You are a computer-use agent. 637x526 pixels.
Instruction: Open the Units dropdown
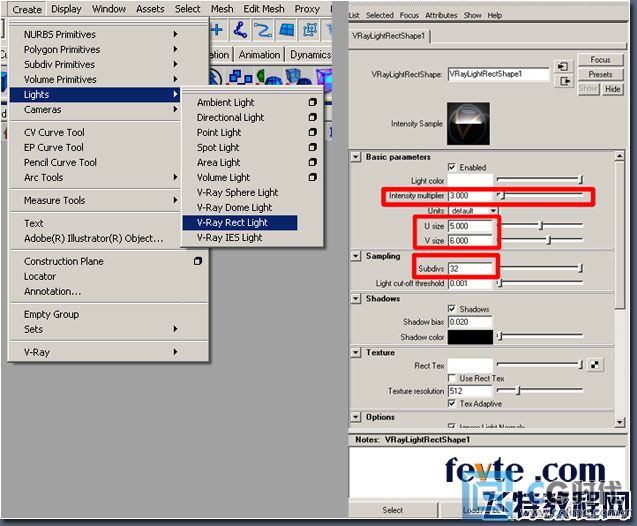(x=473, y=211)
